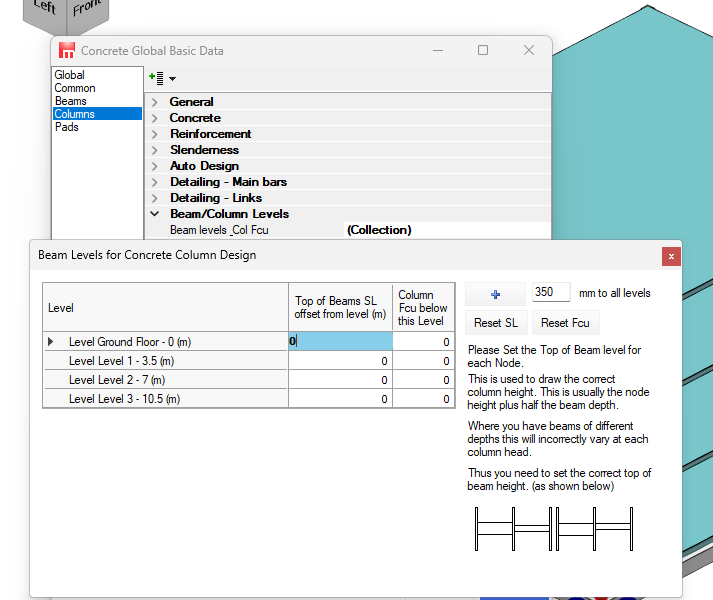Select Beams in the category list
Screen dimensions: 713x600
coord(97,101)
